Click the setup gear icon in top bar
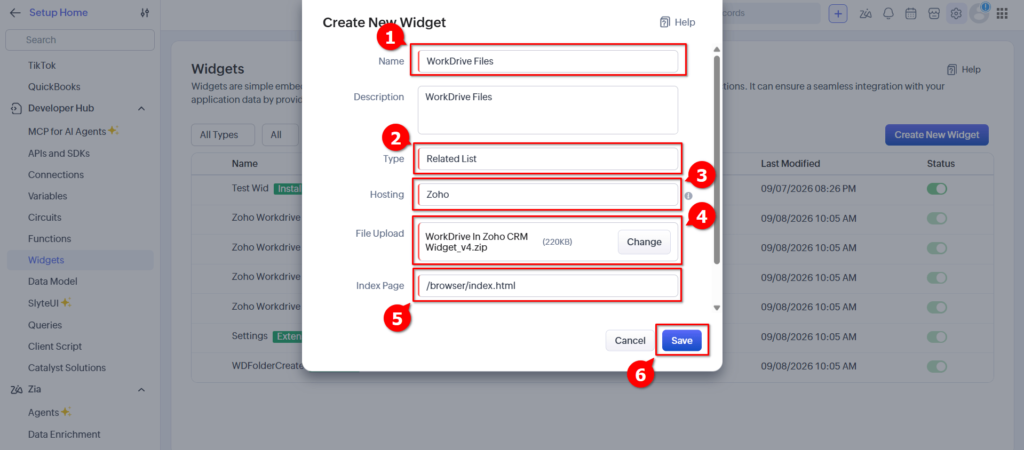Screen dimensions: 1024x450 956,13
